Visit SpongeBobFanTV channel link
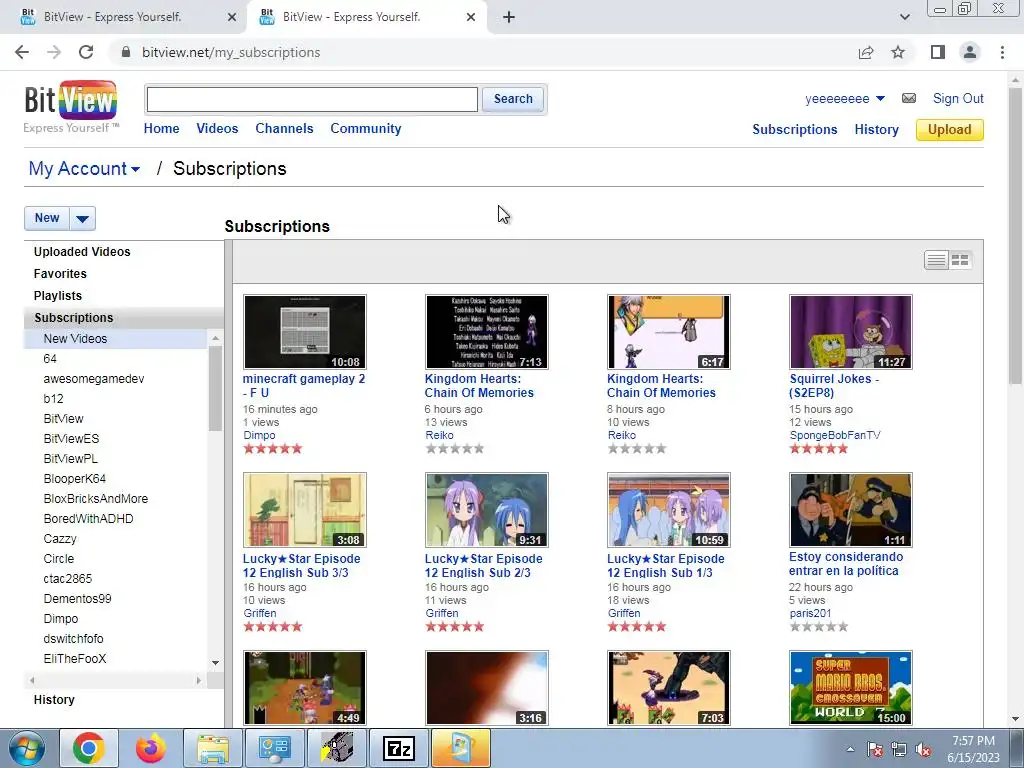This screenshot has width=1024, height=768. (x=835, y=436)
